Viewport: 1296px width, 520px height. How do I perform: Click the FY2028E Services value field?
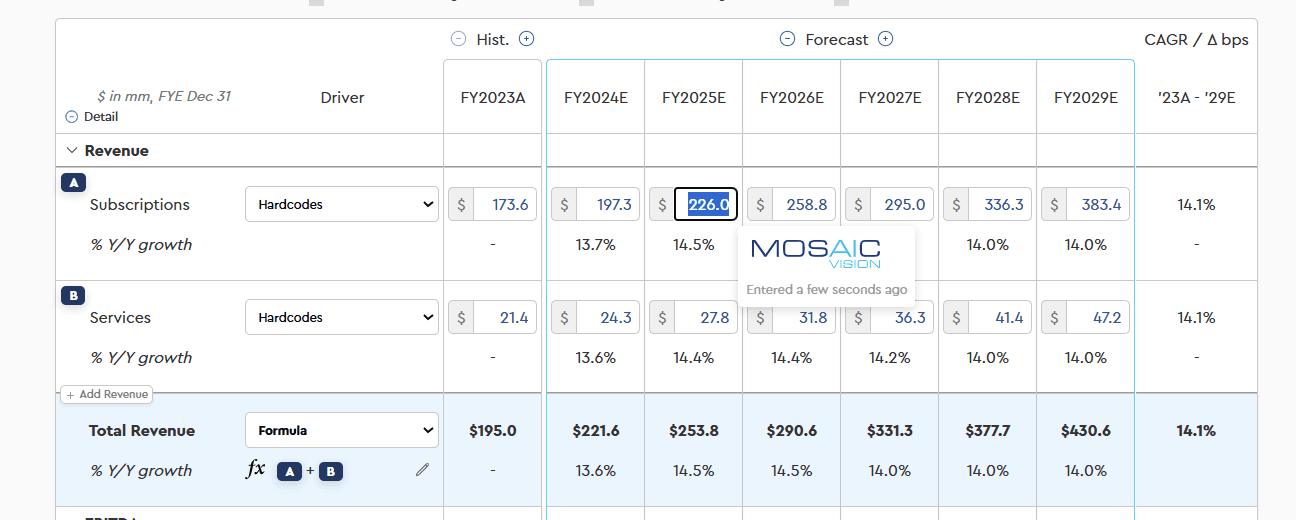coord(998,317)
